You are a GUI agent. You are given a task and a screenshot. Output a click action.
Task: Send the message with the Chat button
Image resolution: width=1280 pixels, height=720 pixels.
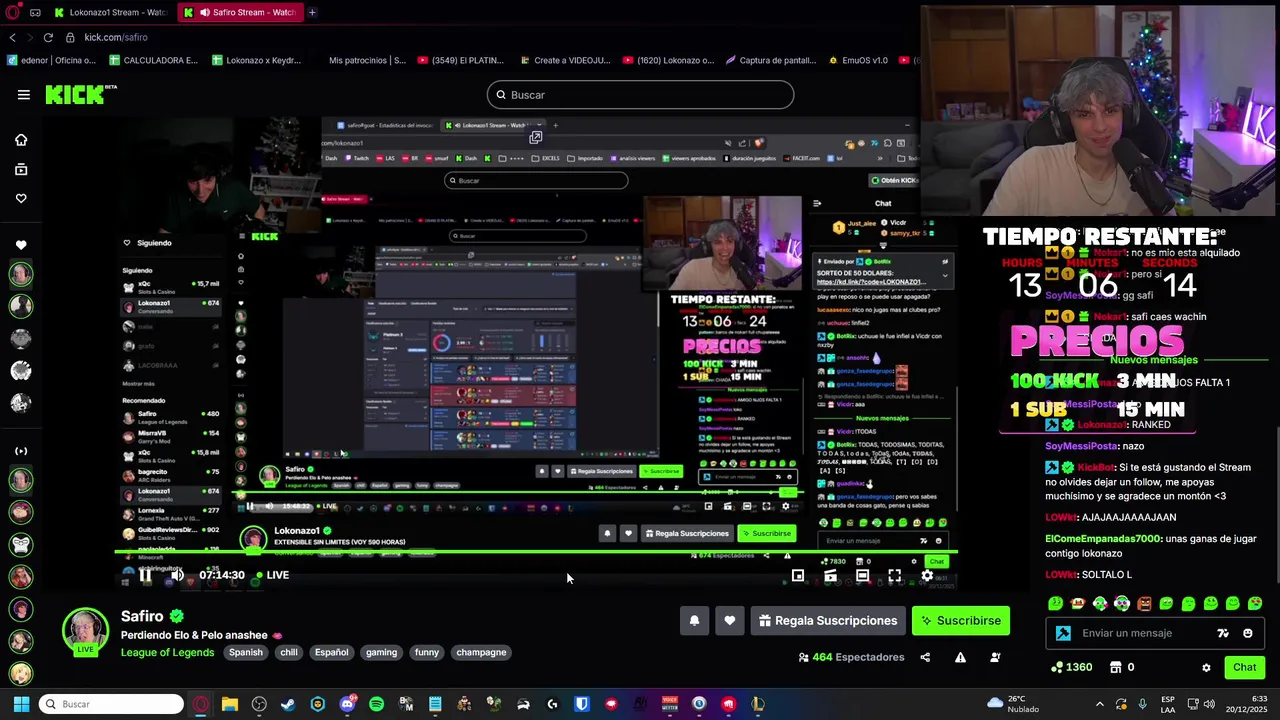click(x=1244, y=667)
